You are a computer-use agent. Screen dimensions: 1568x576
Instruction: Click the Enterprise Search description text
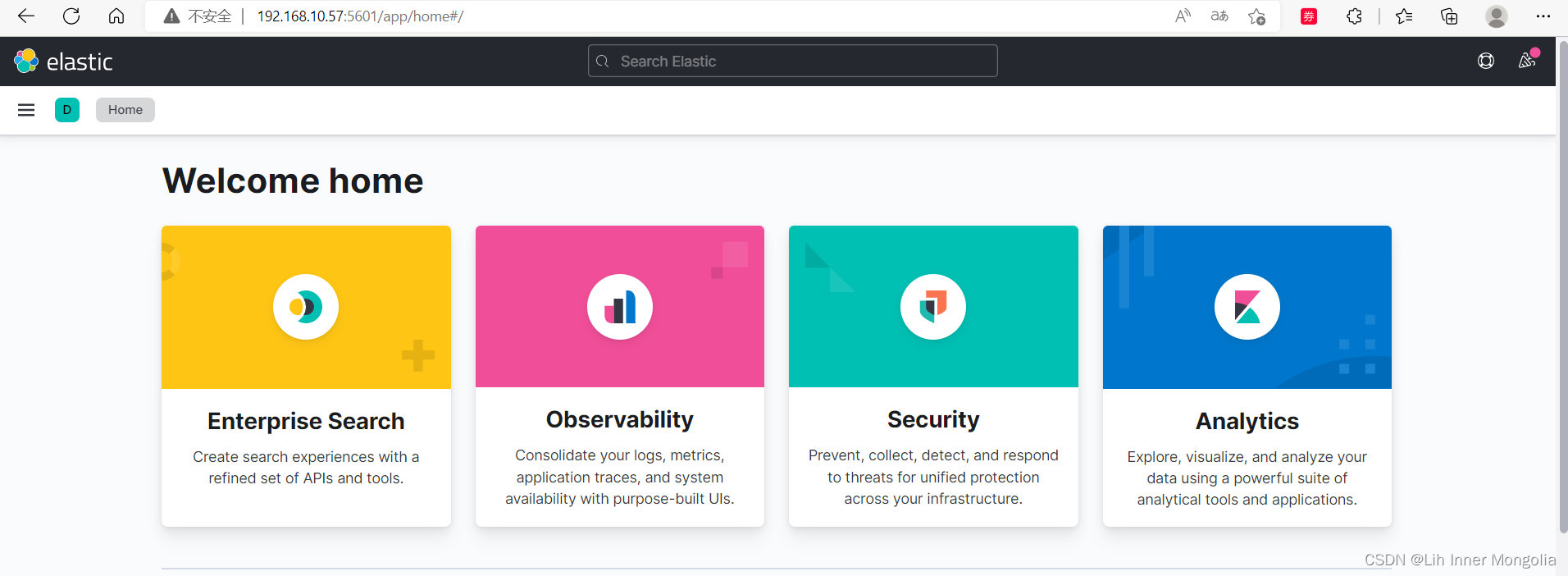[x=306, y=468]
